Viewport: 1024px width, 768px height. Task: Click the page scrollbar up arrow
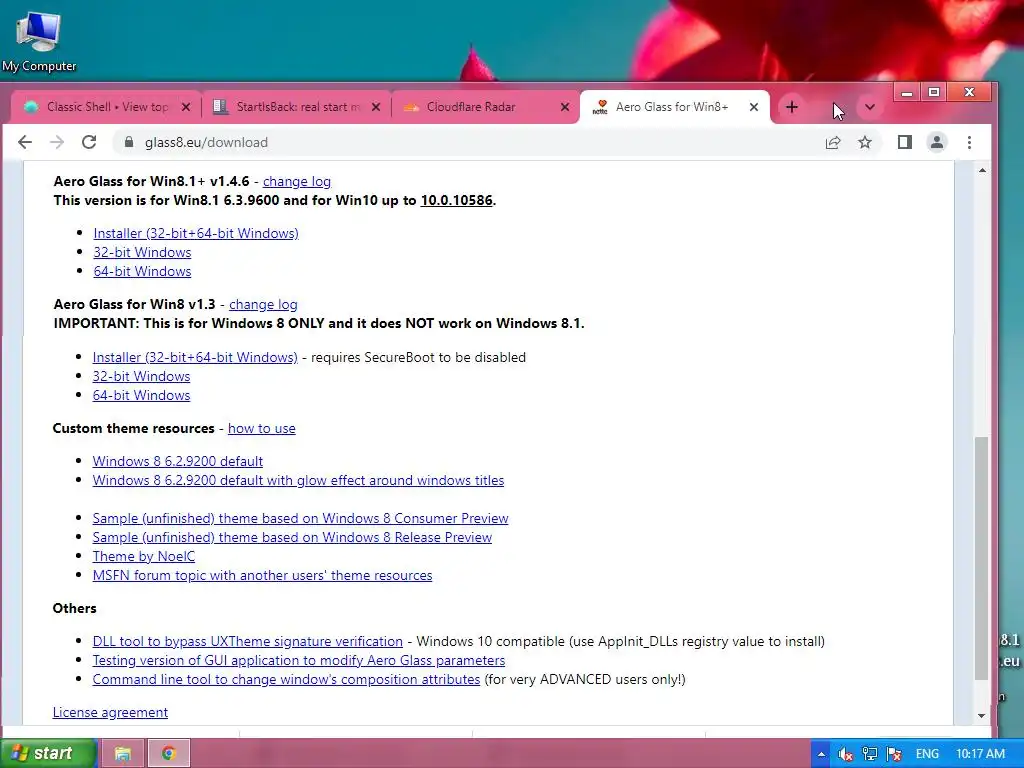coord(982,170)
